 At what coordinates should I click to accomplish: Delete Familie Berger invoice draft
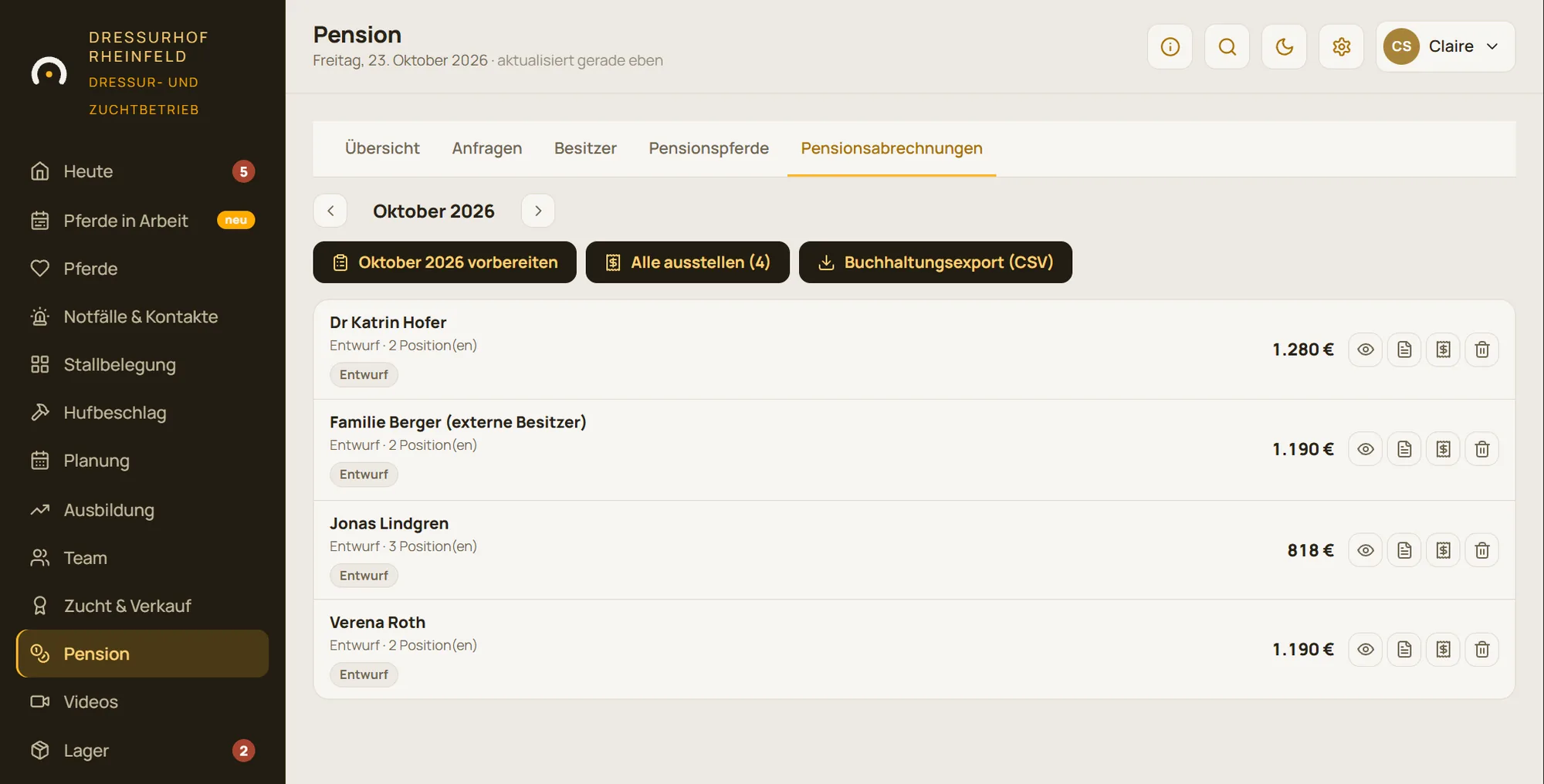1482,449
